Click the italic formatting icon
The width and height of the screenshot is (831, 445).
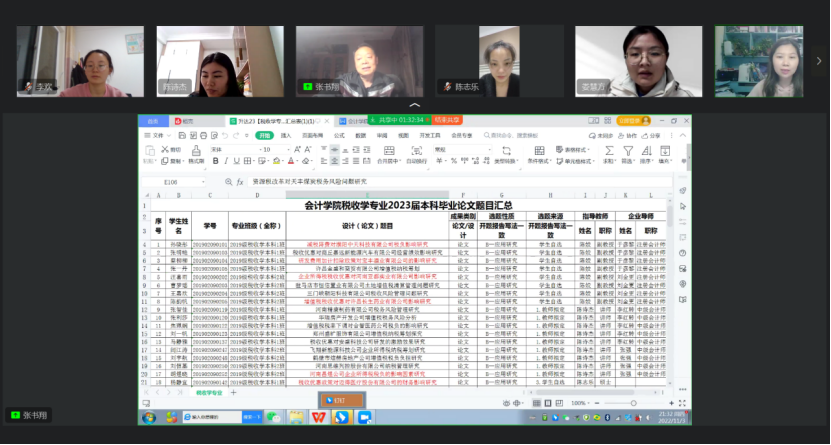click(x=226, y=161)
